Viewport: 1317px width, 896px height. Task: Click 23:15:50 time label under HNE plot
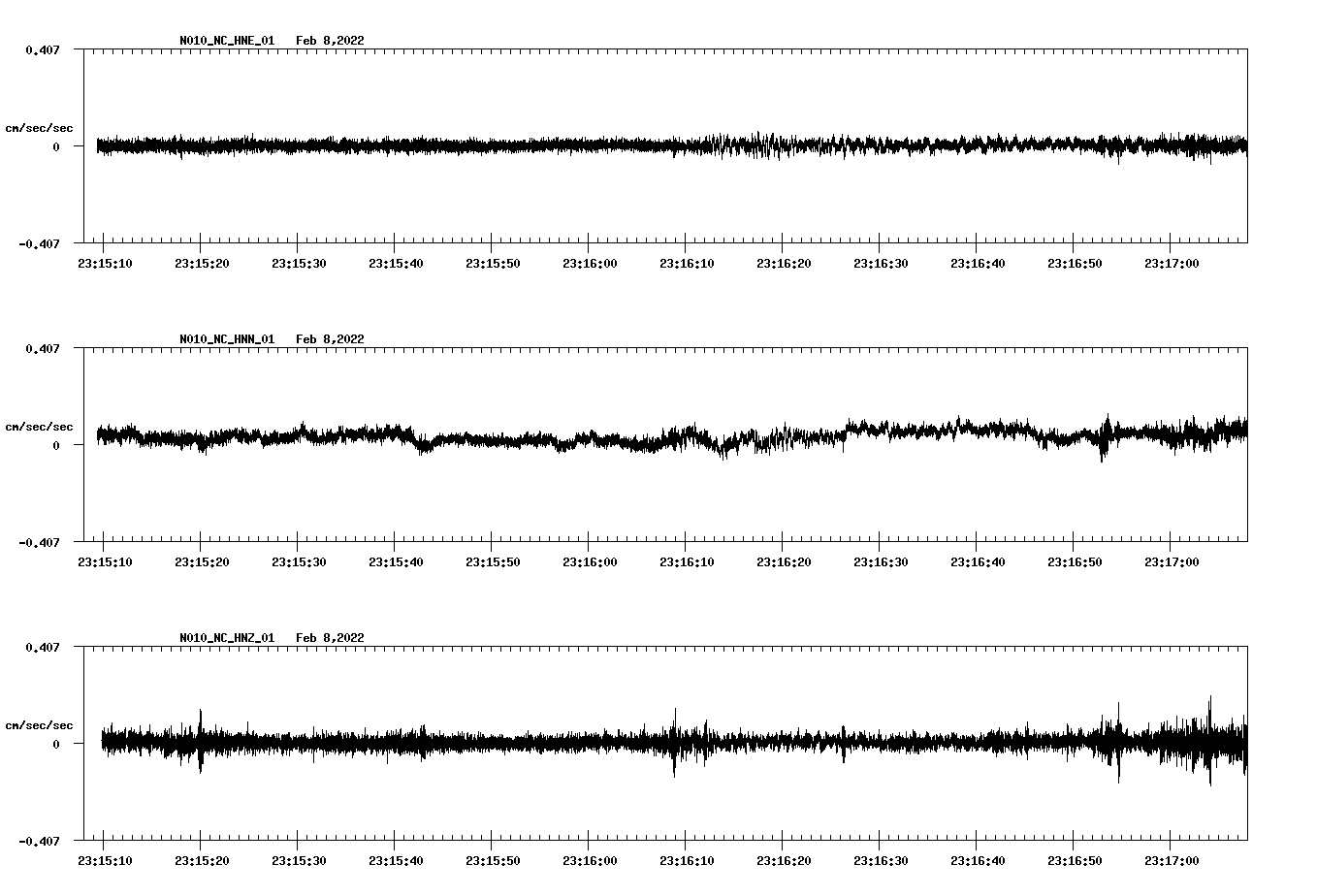coord(493,264)
